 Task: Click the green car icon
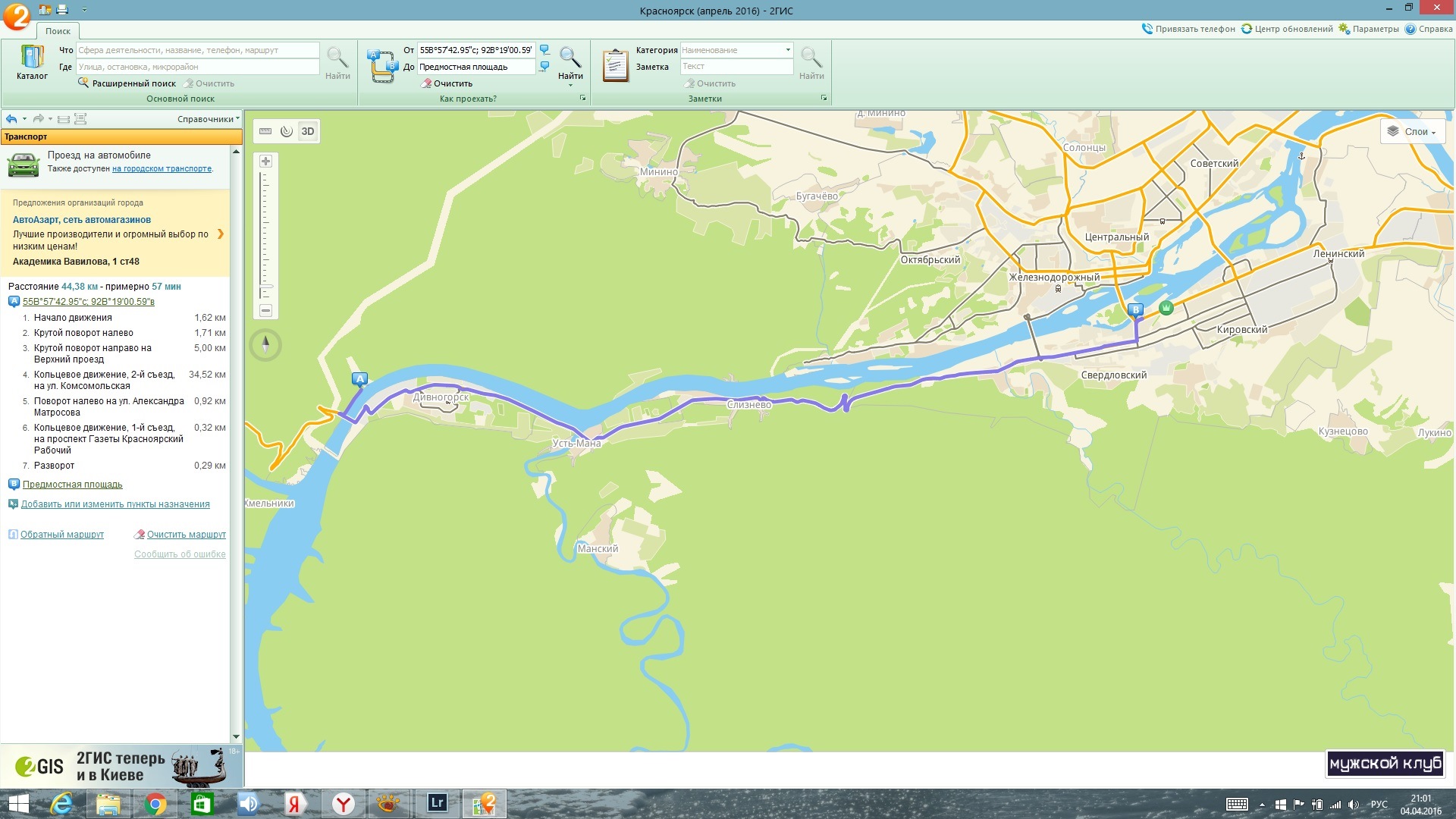[23, 164]
